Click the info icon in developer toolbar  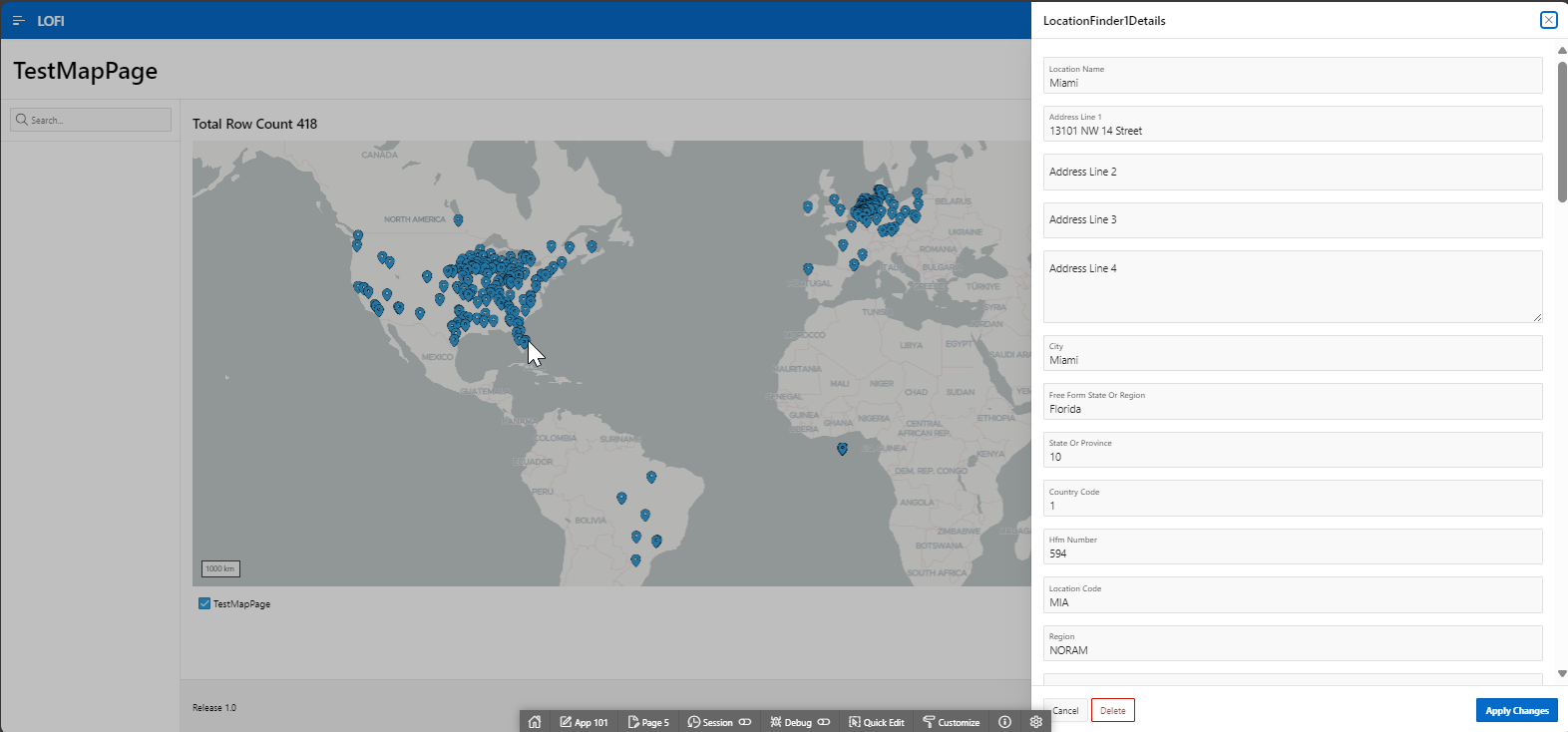(x=1004, y=722)
